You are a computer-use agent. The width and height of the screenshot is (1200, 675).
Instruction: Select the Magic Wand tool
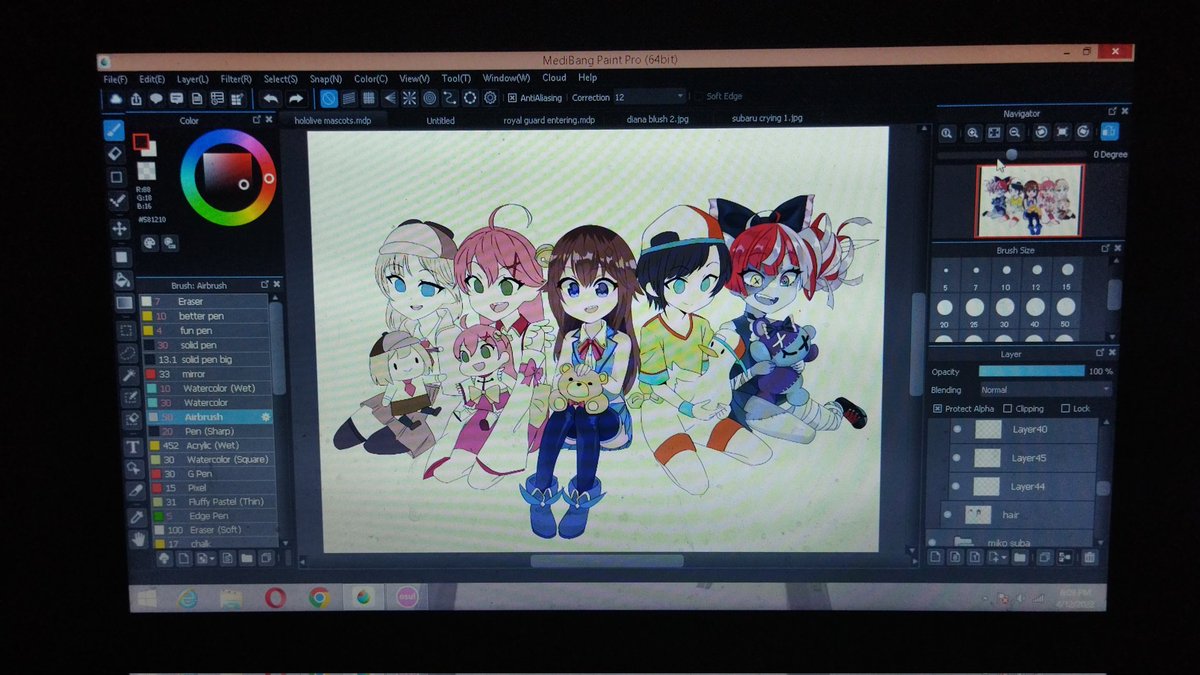[x=129, y=376]
